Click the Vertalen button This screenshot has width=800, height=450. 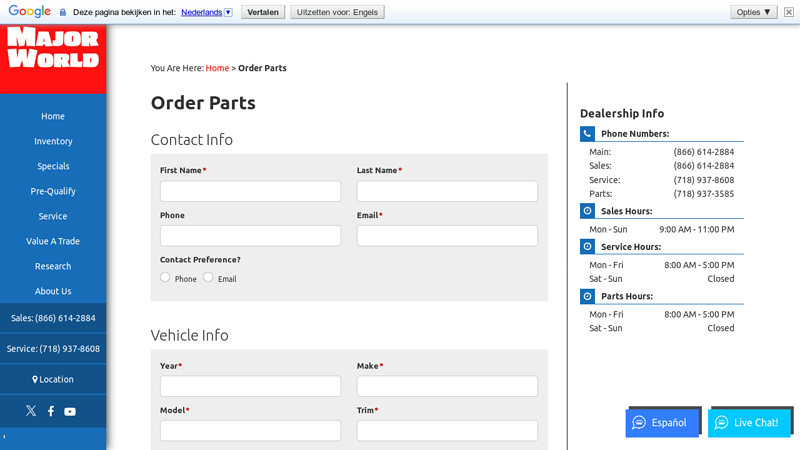(263, 12)
